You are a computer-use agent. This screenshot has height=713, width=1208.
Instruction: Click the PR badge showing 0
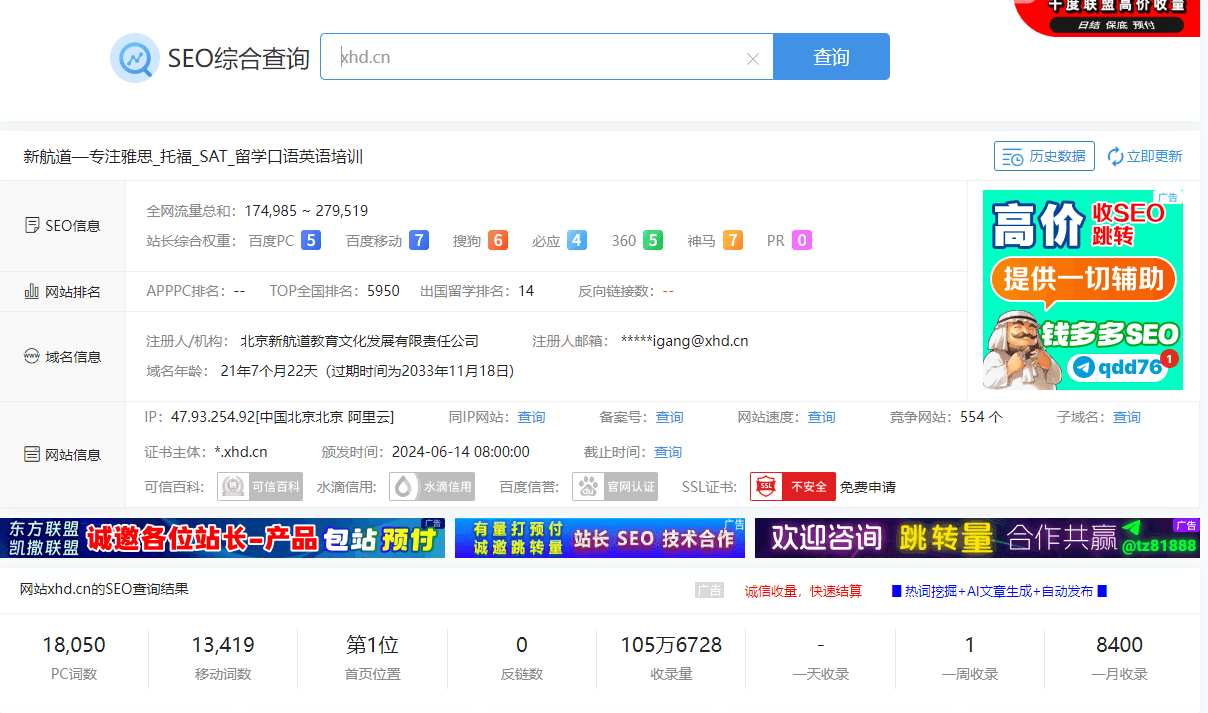[801, 240]
